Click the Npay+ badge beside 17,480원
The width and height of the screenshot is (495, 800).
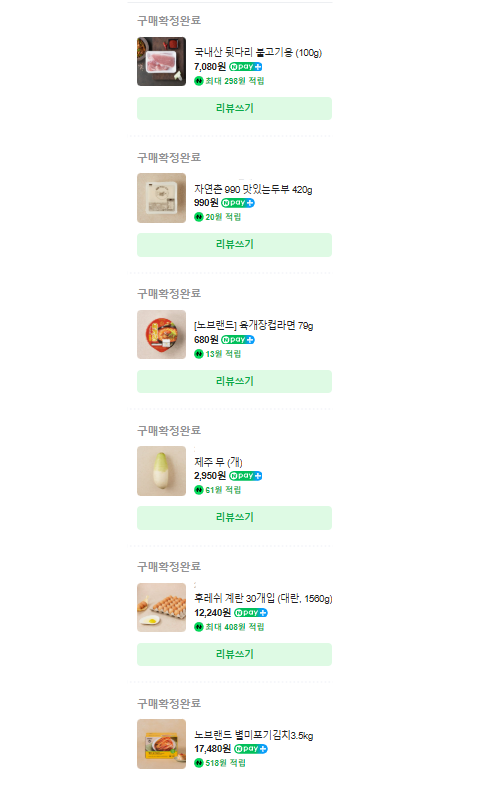click(251, 749)
